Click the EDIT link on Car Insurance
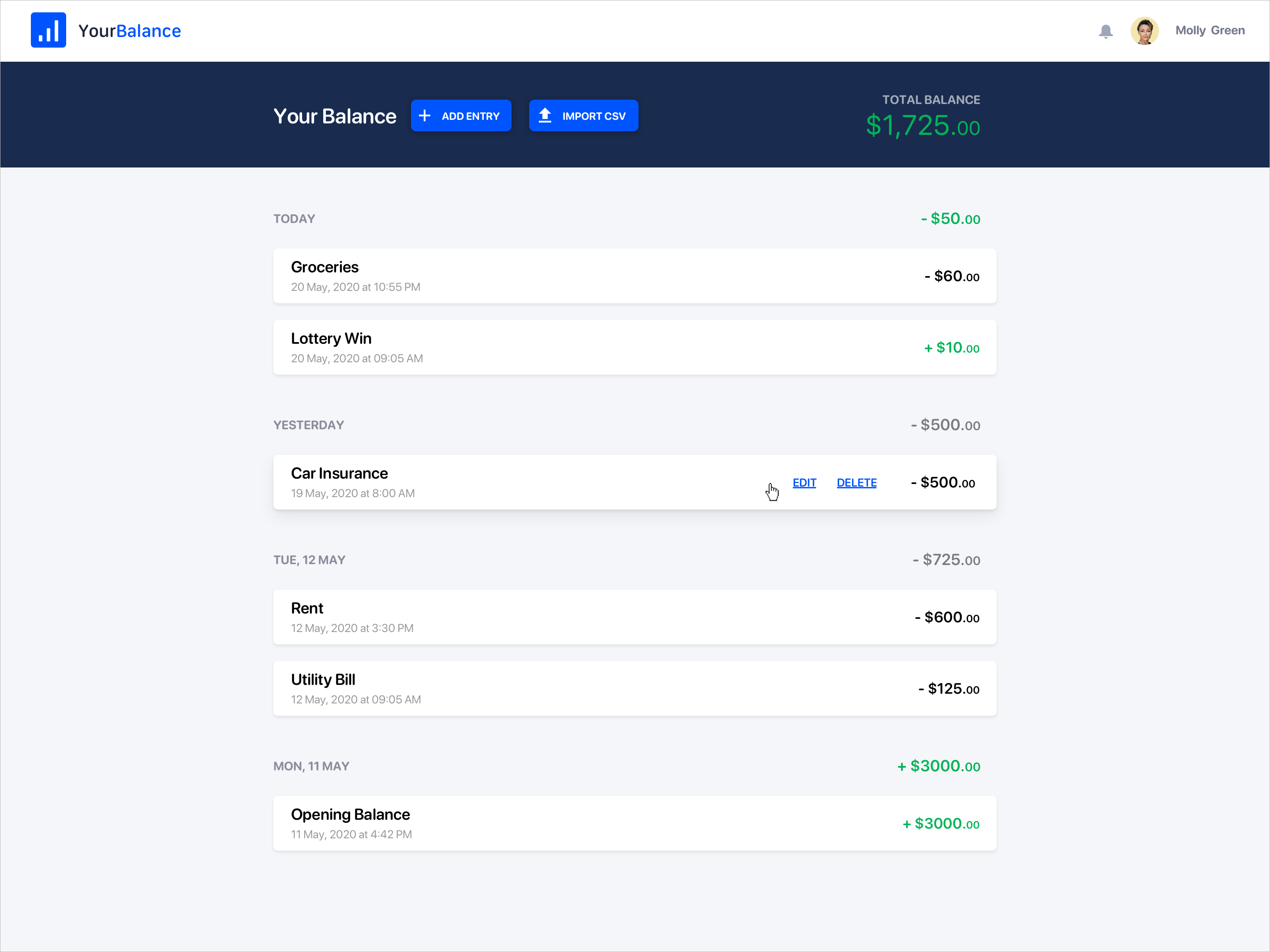The height and width of the screenshot is (952, 1270). point(804,483)
